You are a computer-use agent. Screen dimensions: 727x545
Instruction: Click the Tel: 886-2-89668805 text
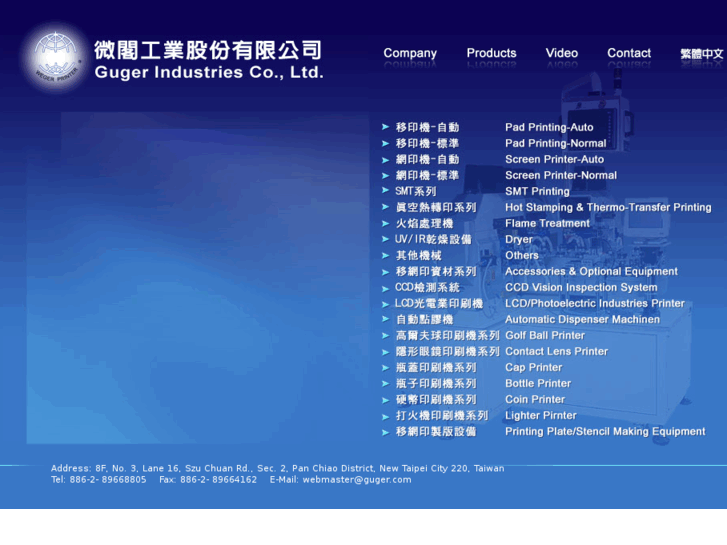coord(98,480)
